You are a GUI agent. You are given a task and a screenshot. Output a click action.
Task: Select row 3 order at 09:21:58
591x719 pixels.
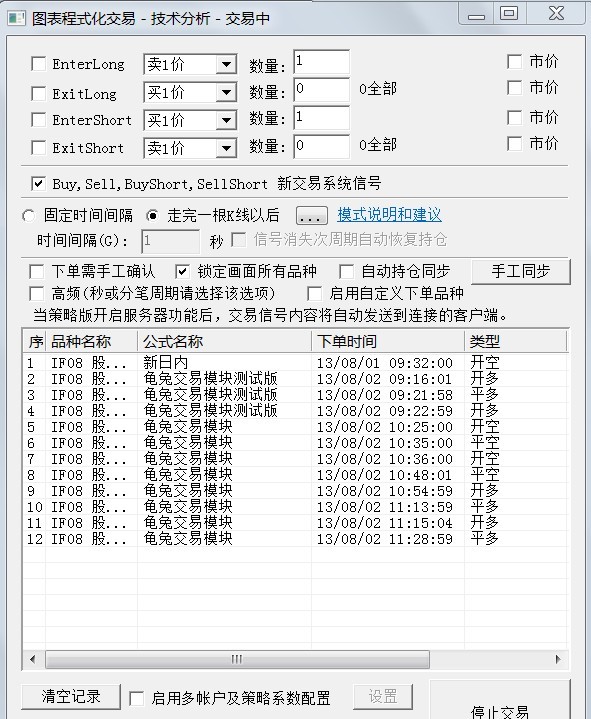(295, 395)
